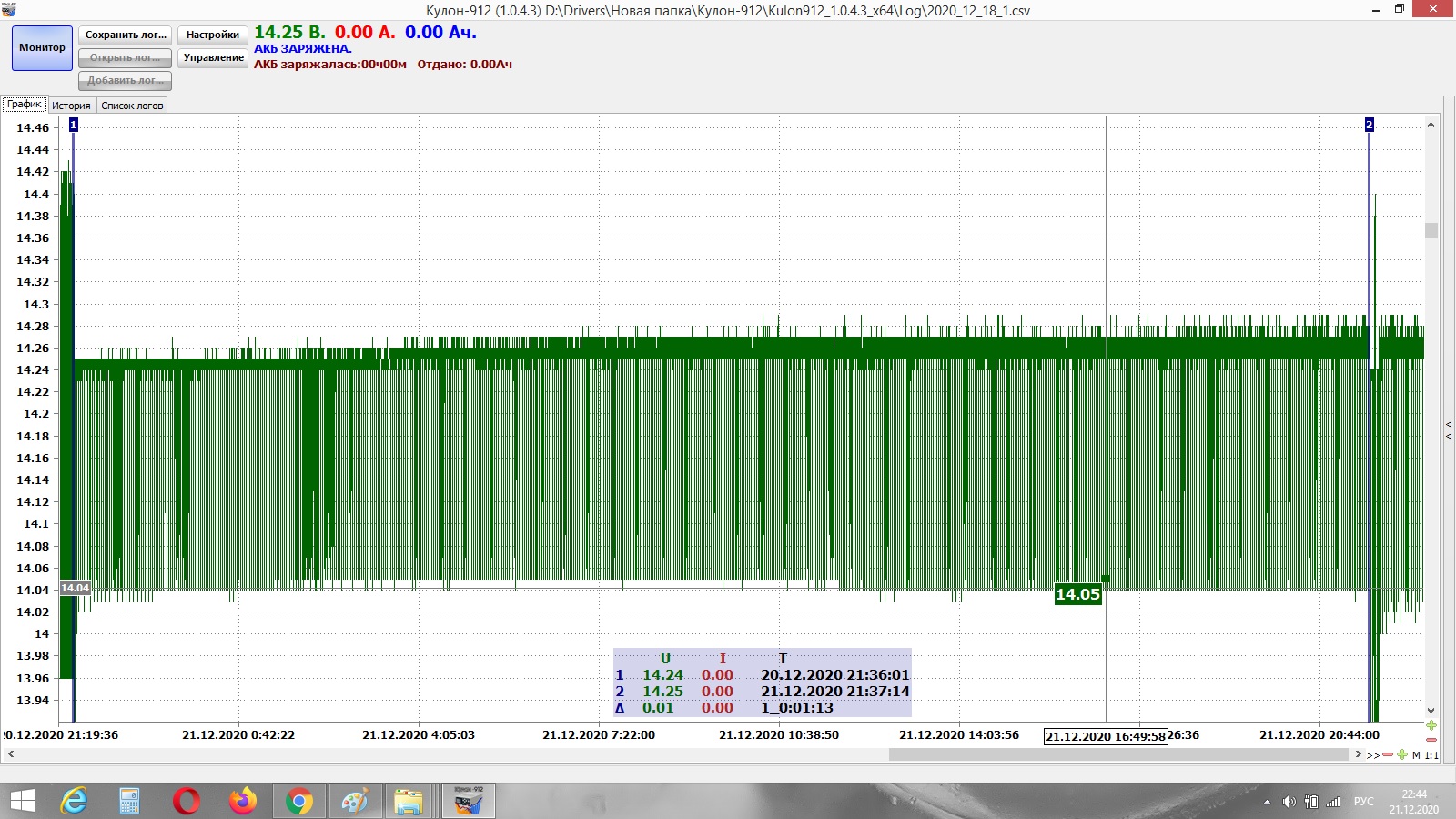Click cursor marker 2 on the graph
Viewport: 1456px width, 819px height.
[1369, 125]
